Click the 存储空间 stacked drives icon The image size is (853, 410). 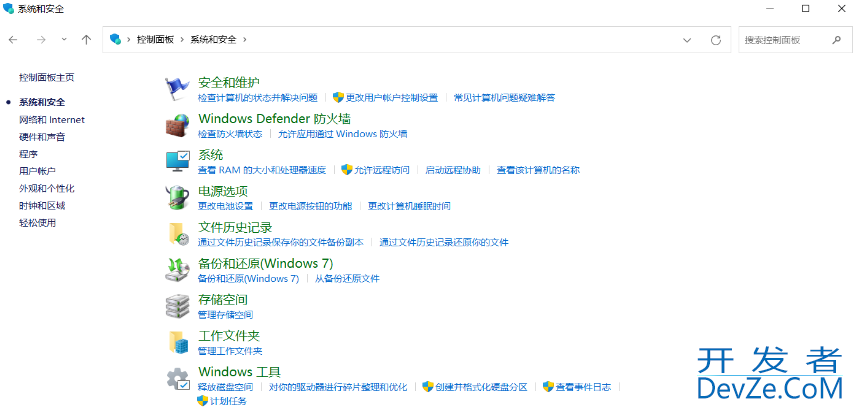coord(177,307)
